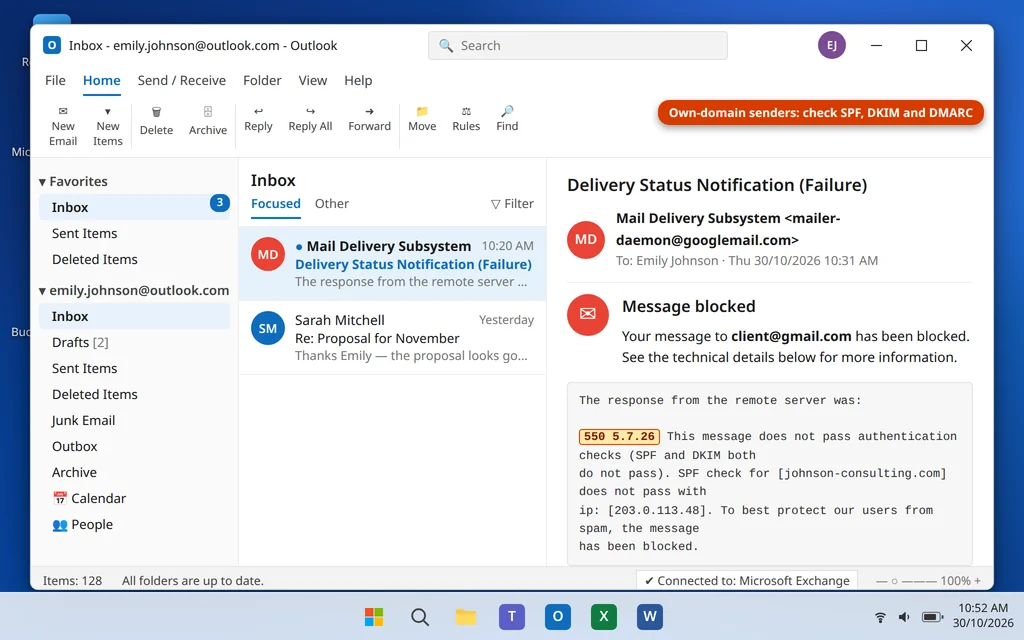Image resolution: width=1024 pixels, height=640 pixels.
Task: Click the MD sender avatar in reading pane
Action: (x=586, y=240)
